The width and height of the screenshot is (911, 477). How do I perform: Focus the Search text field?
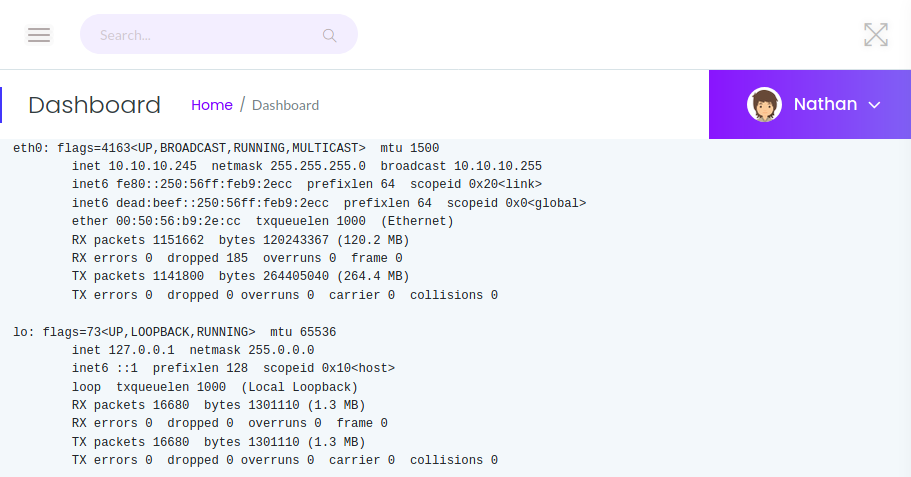[205, 35]
